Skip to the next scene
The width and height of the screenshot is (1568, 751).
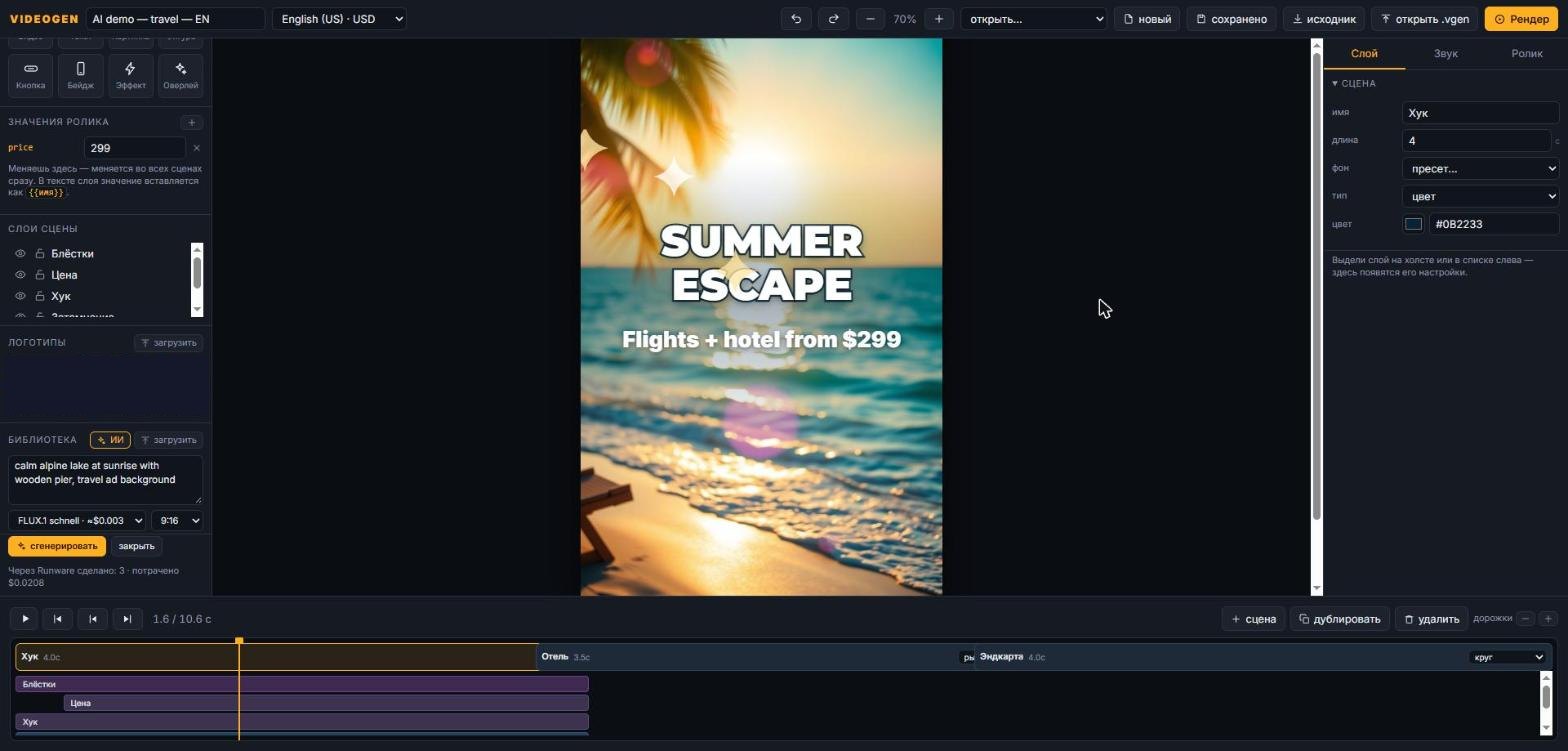click(x=127, y=619)
